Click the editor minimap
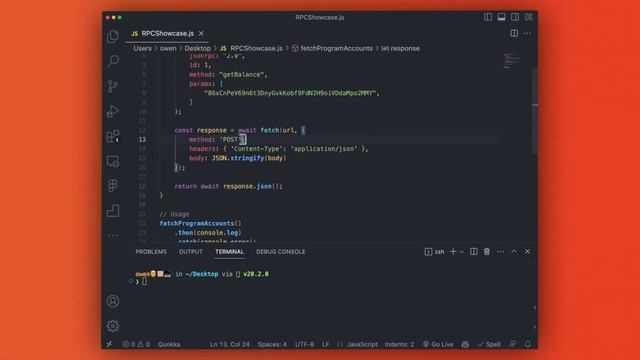640x360 pixels. click(512, 61)
